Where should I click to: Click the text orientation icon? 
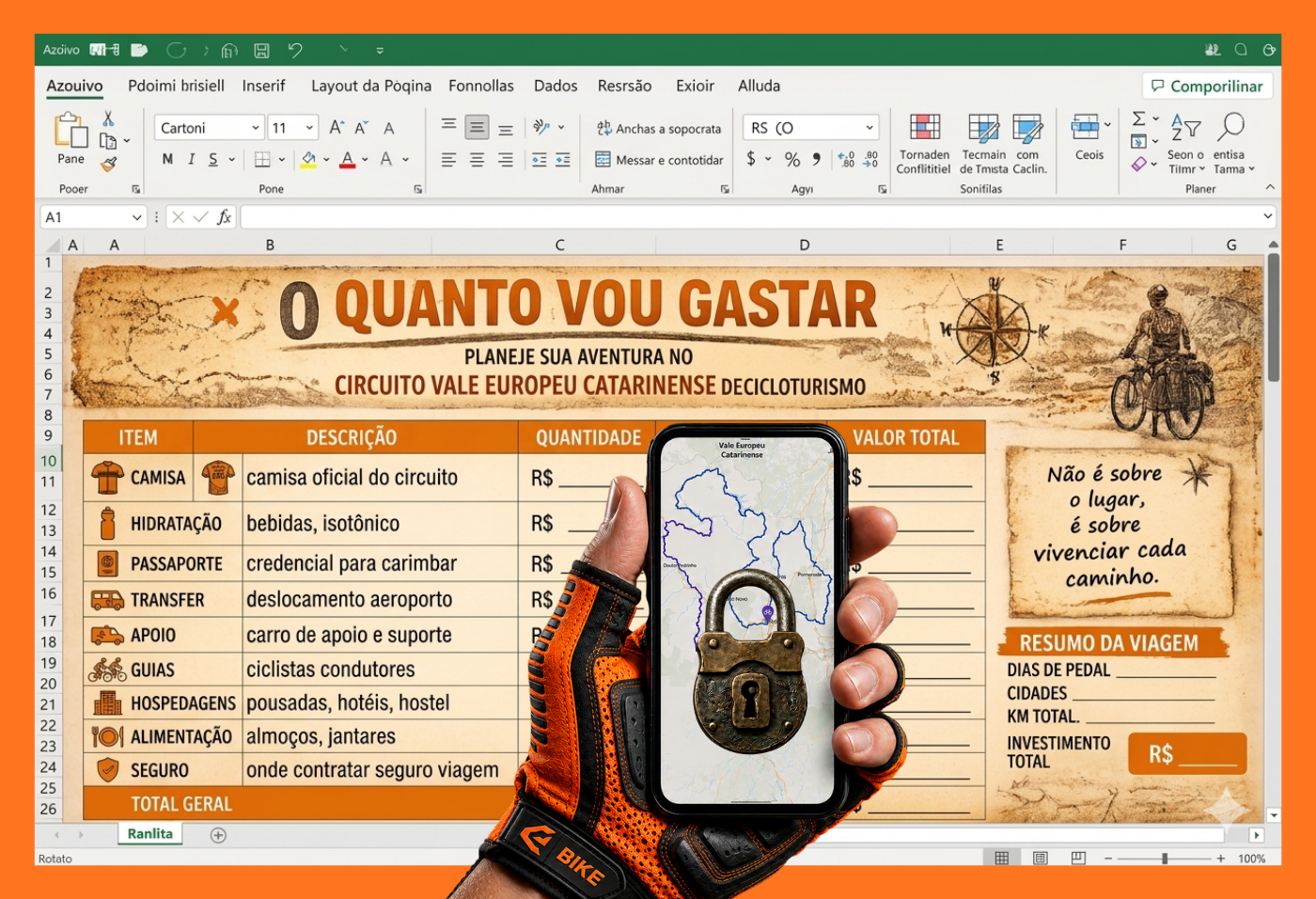coord(541,127)
